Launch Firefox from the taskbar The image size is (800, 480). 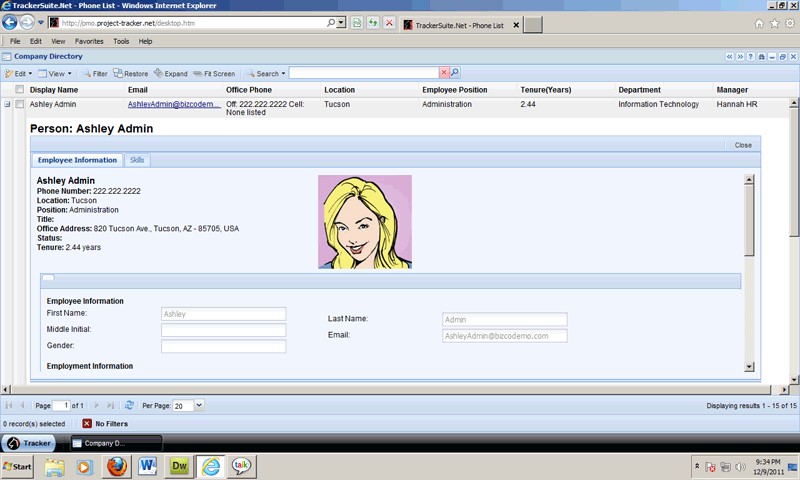[x=116, y=466]
